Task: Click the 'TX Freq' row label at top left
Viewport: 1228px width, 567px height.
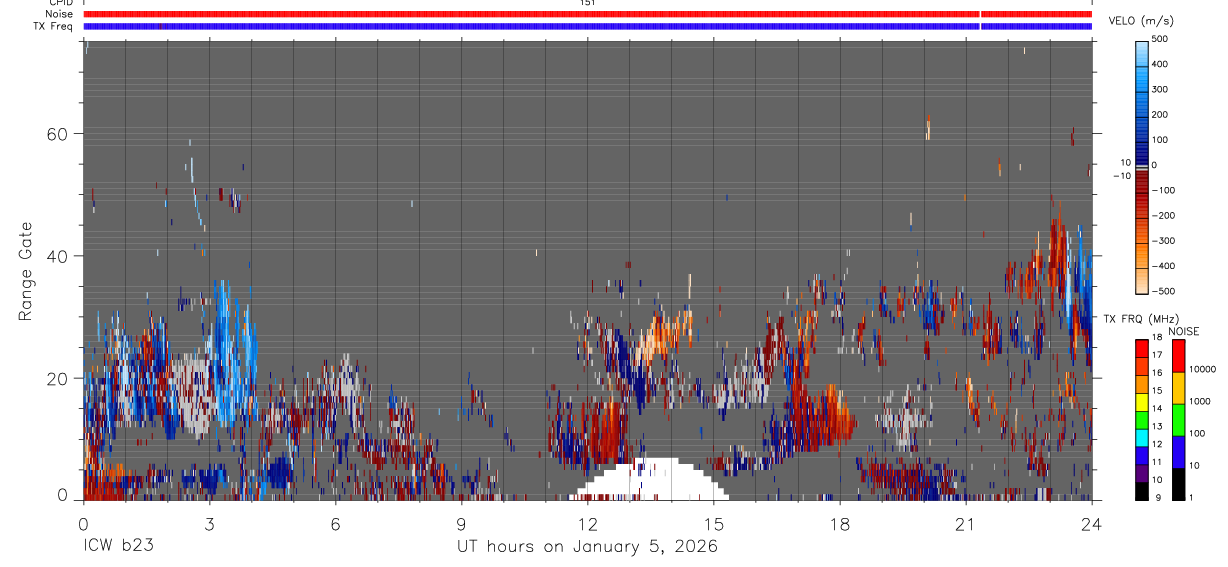Action: 54,26
